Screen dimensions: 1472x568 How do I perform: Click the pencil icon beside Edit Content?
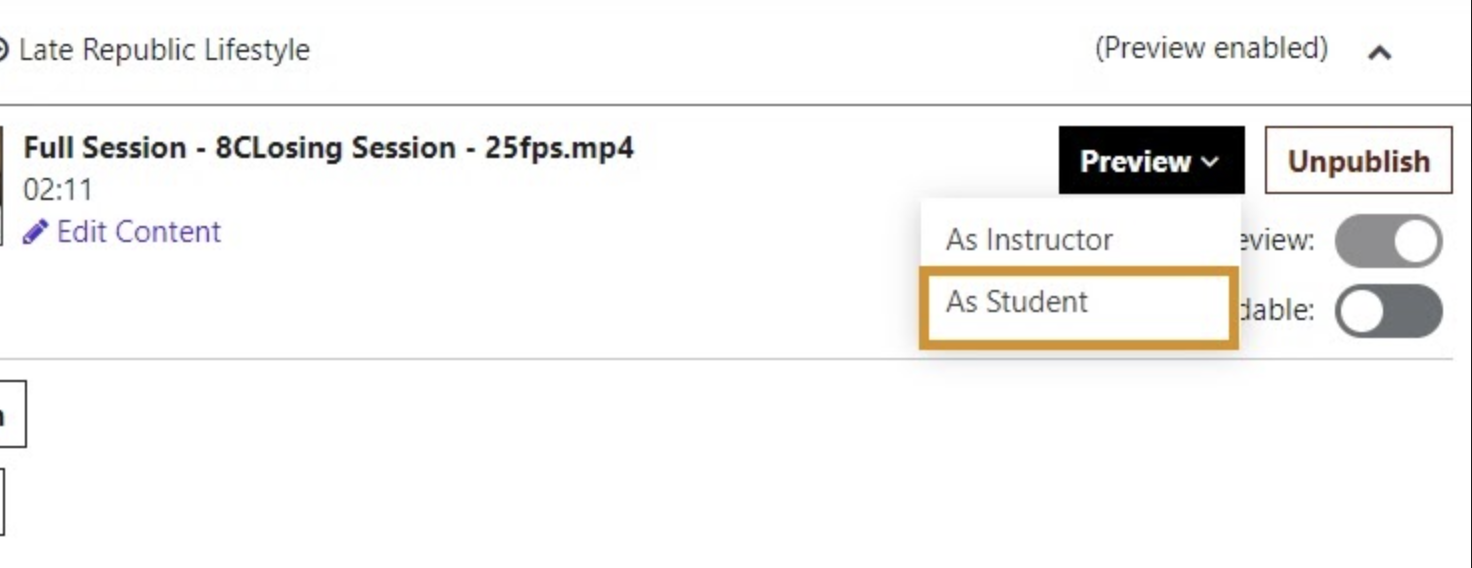click(35, 232)
